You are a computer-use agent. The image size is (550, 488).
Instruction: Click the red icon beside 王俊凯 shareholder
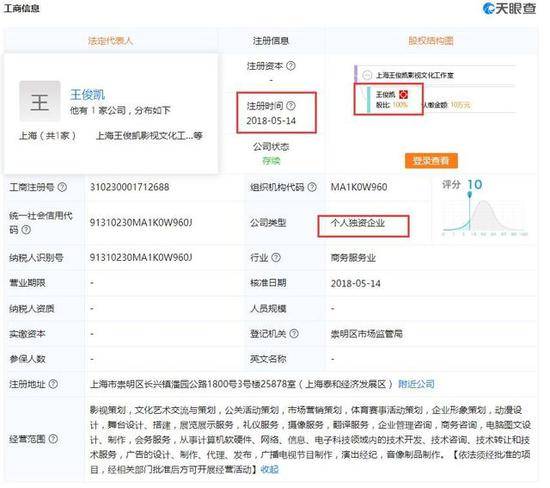pos(403,94)
